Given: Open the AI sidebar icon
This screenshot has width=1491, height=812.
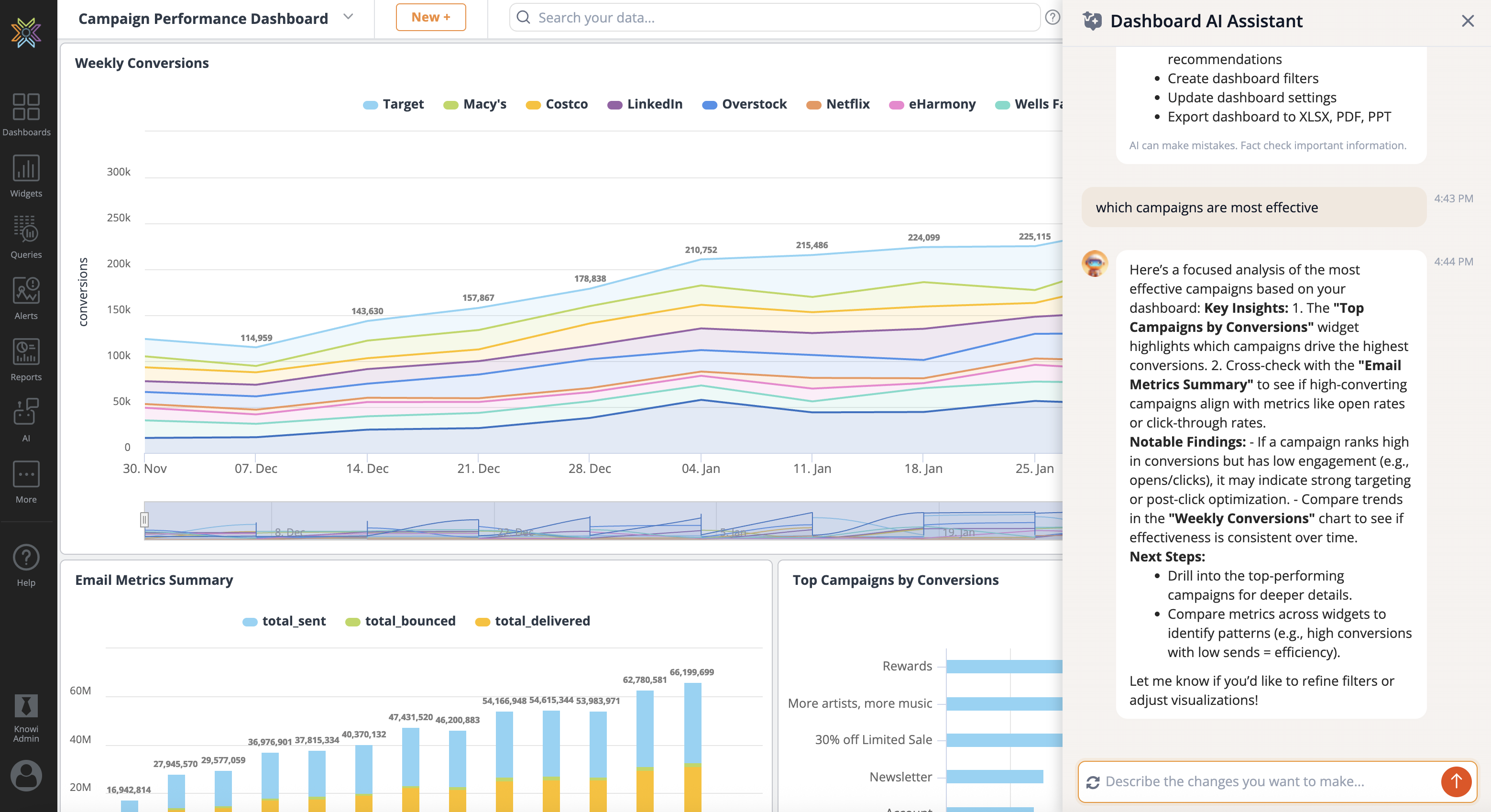Looking at the screenshot, I should 26,420.
